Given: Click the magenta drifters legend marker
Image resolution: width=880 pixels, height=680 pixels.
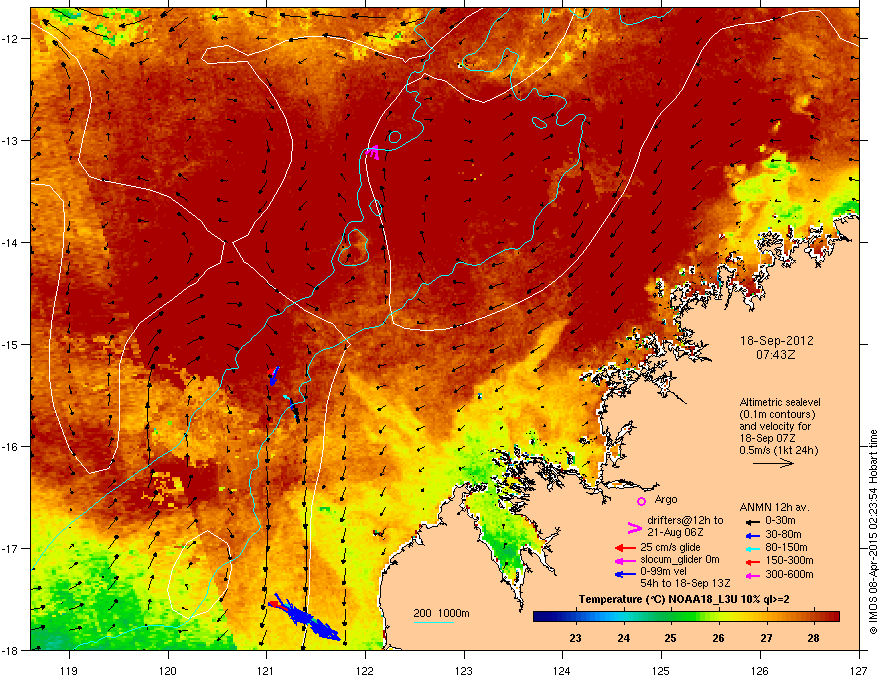Looking at the screenshot, I should click(x=634, y=527).
